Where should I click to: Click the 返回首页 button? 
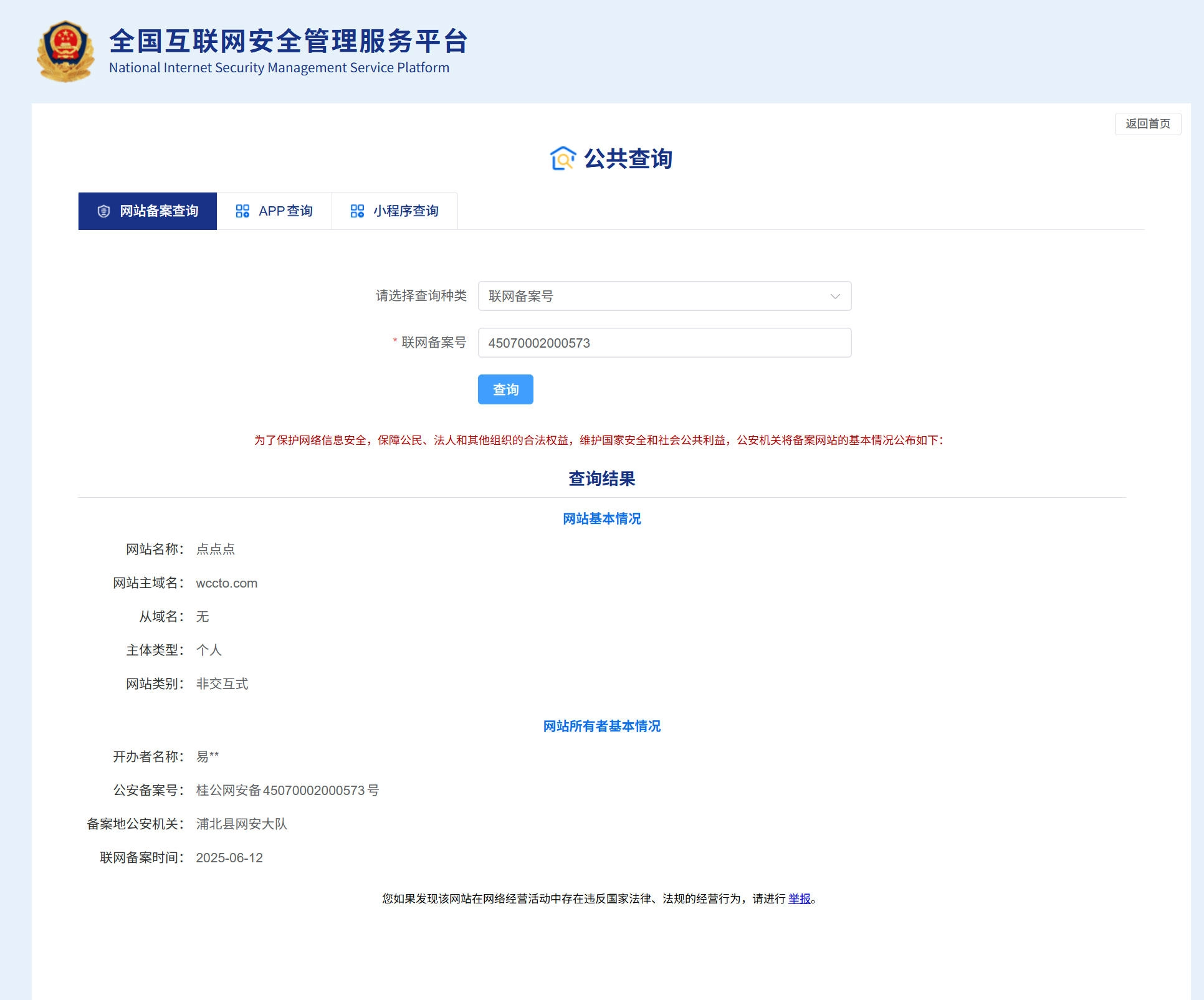point(1147,123)
